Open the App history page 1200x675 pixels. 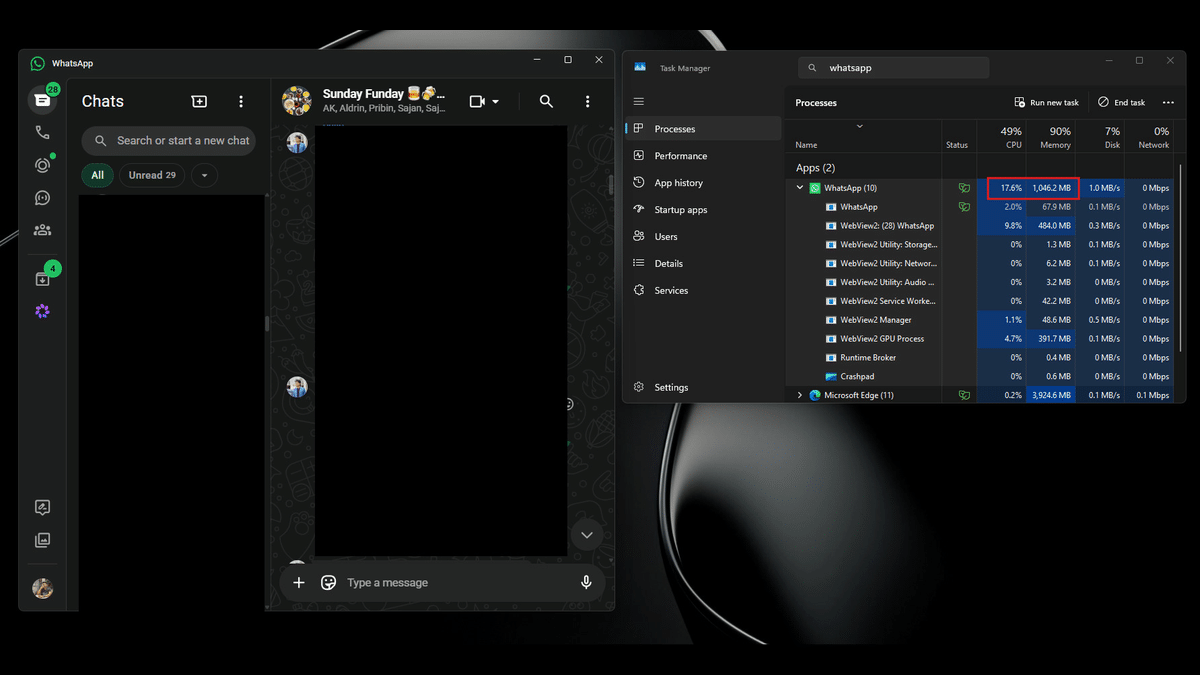pos(704,183)
